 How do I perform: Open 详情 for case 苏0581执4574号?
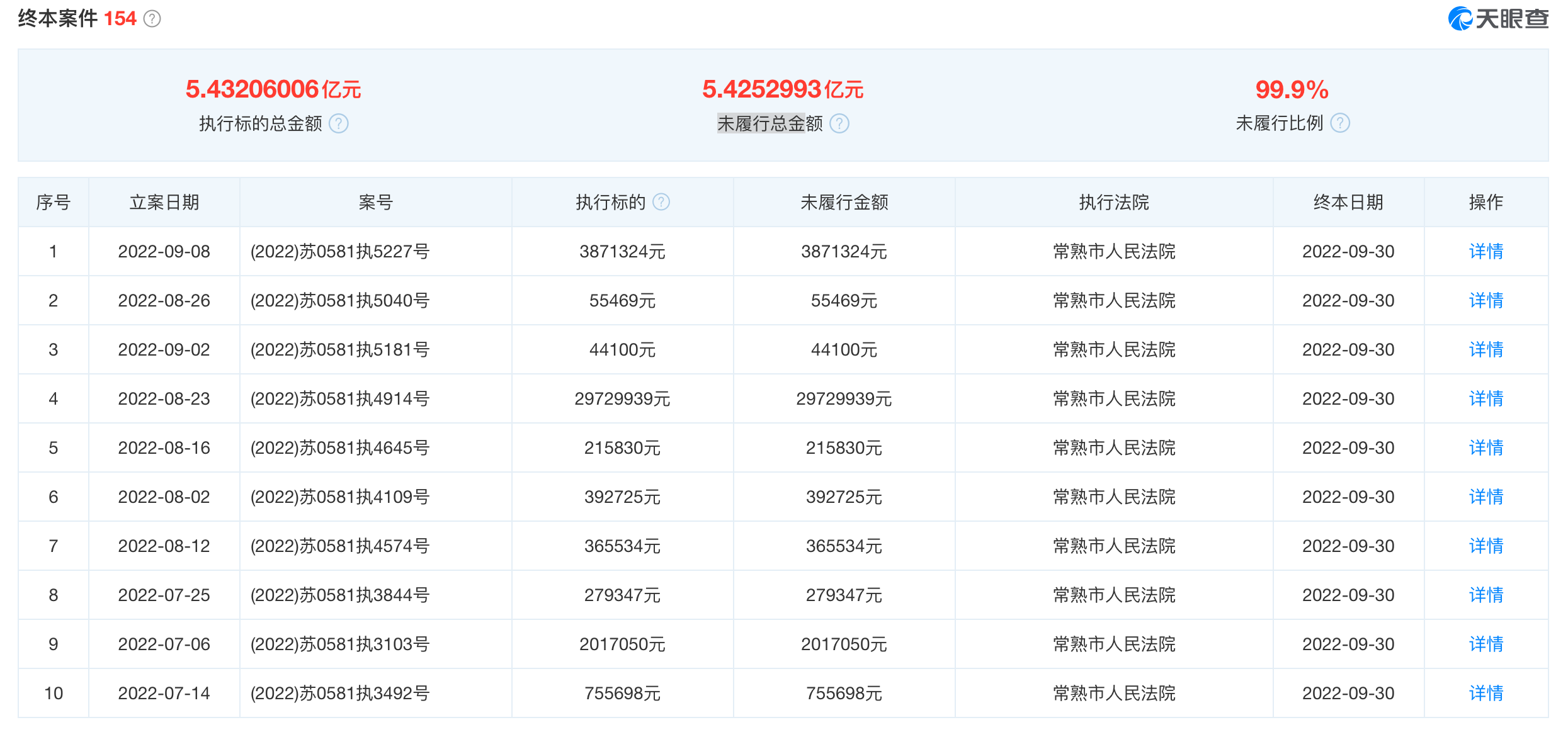click(x=1486, y=546)
